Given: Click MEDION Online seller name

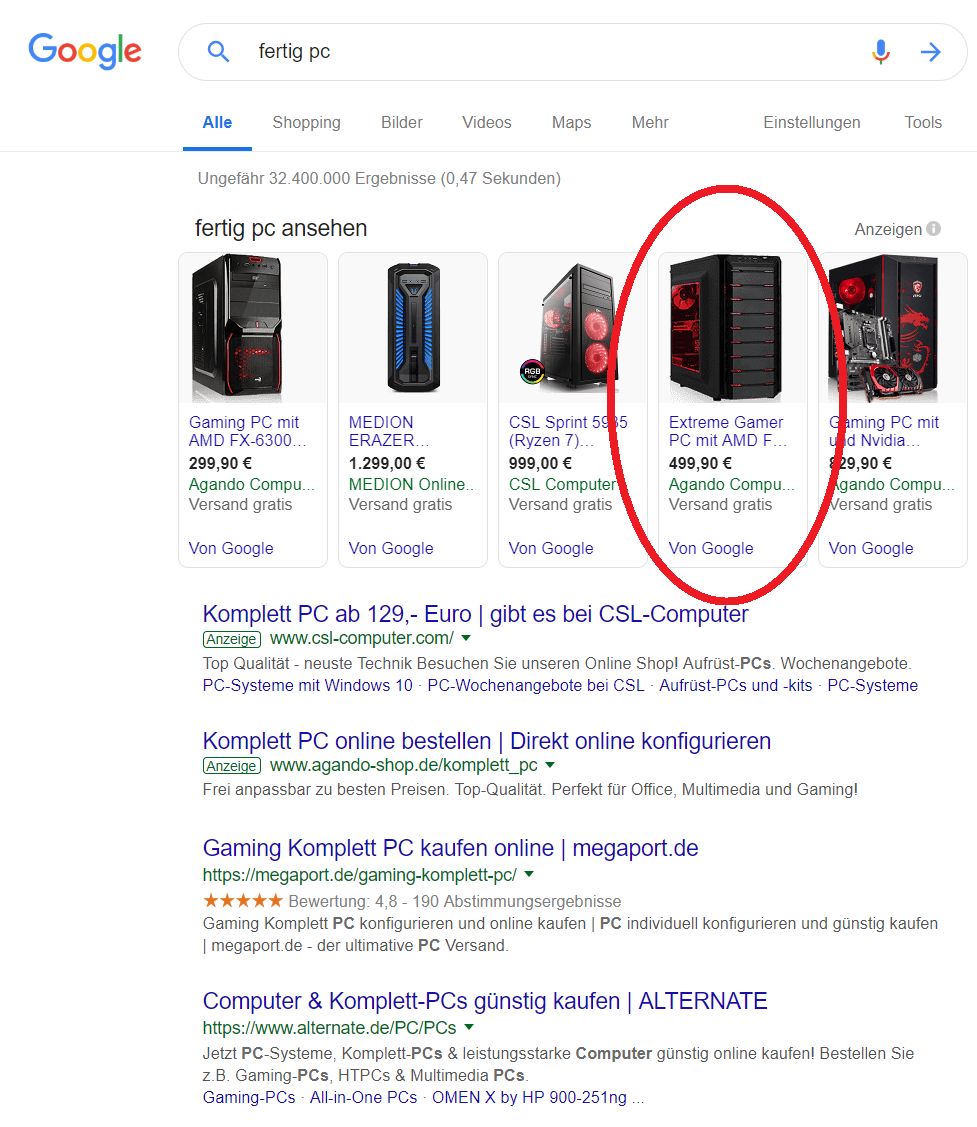Looking at the screenshot, I should coord(412,484).
